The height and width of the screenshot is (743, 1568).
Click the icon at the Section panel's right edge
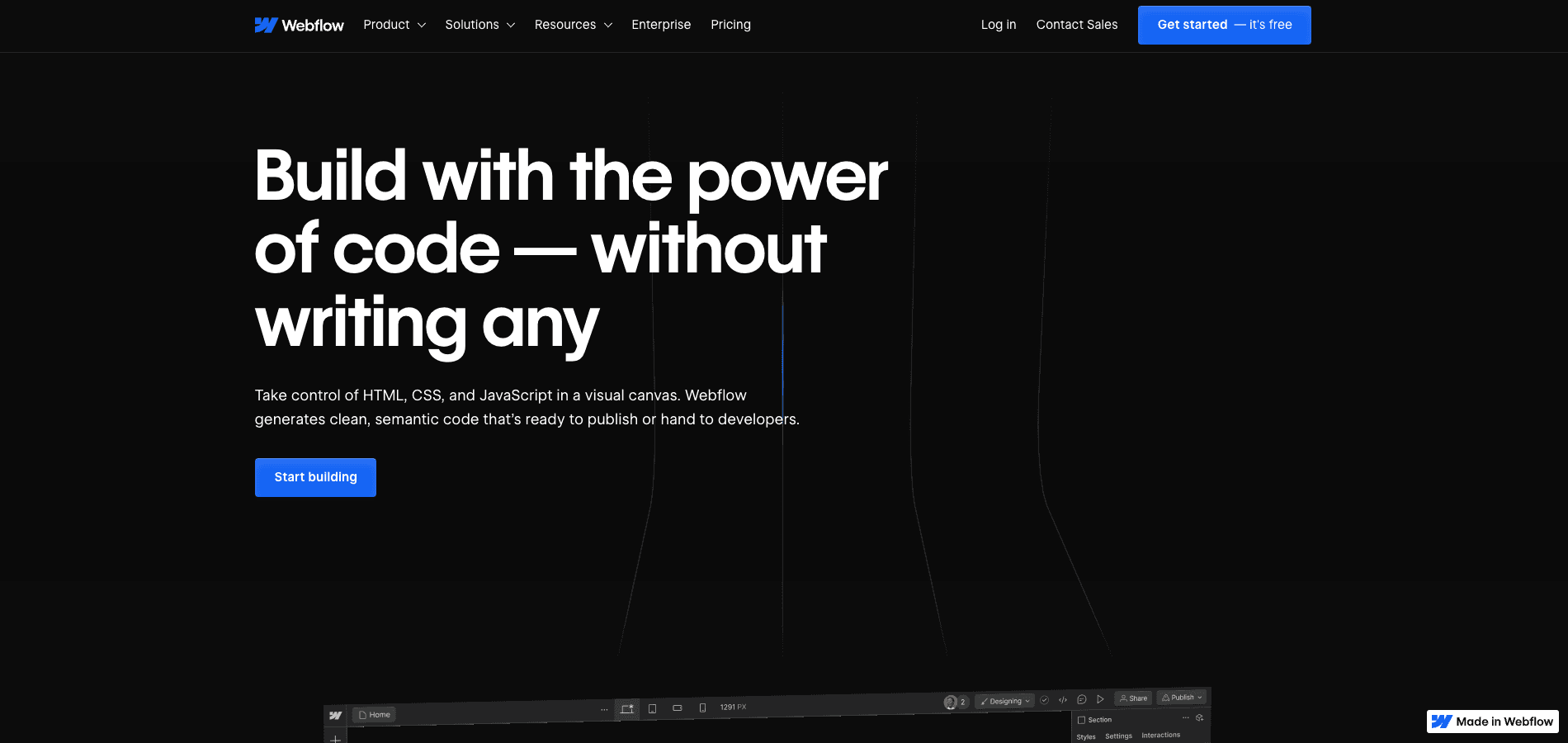click(x=1200, y=718)
